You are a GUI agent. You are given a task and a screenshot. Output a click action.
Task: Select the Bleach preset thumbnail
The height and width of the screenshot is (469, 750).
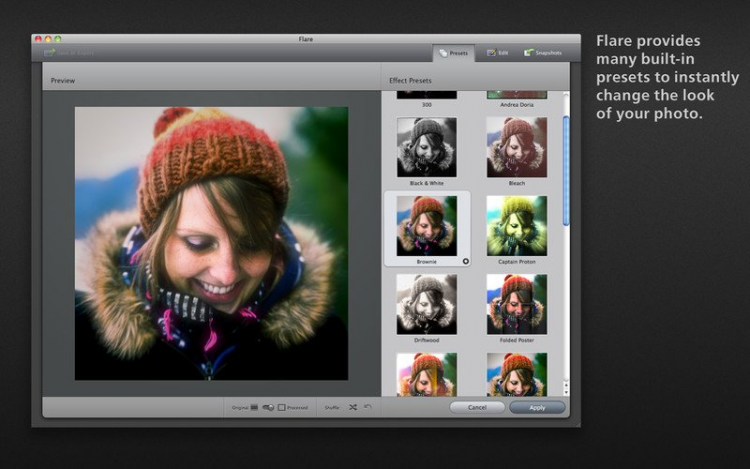(x=517, y=147)
